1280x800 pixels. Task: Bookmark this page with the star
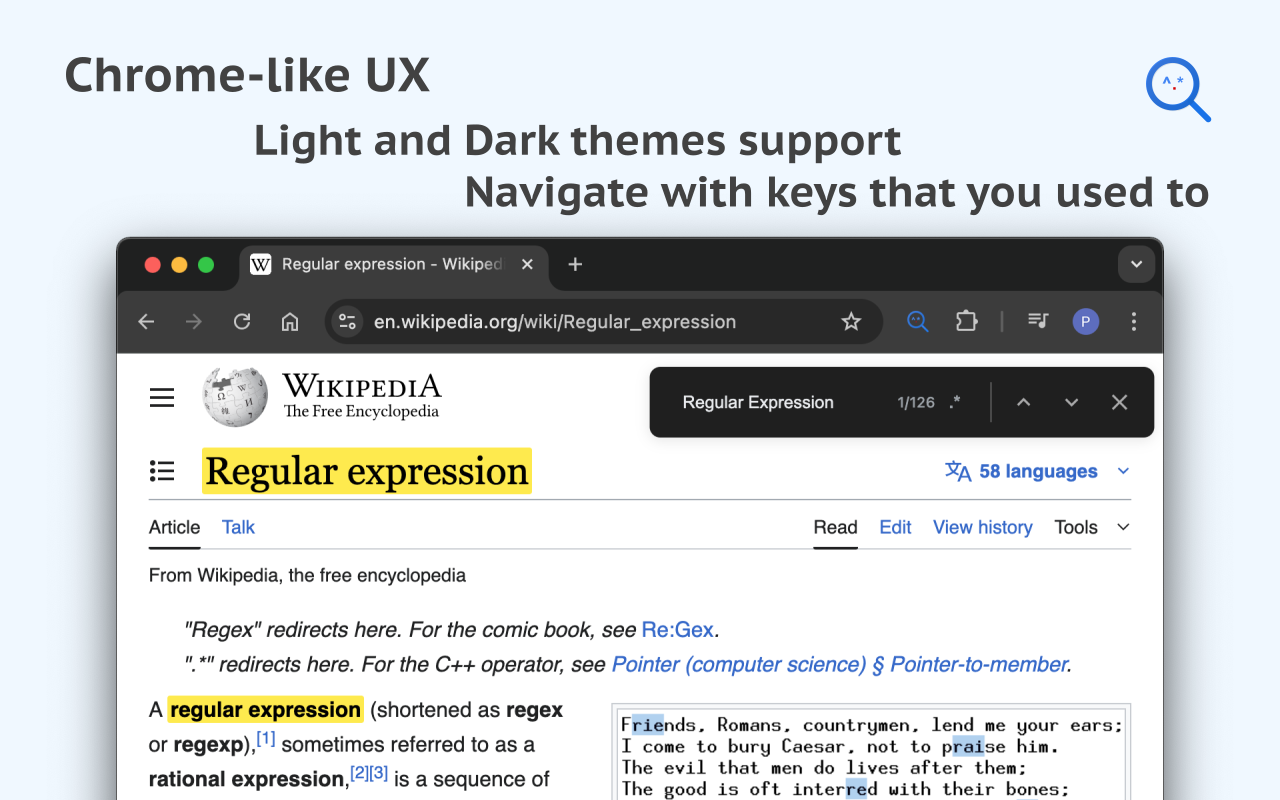click(851, 321)
